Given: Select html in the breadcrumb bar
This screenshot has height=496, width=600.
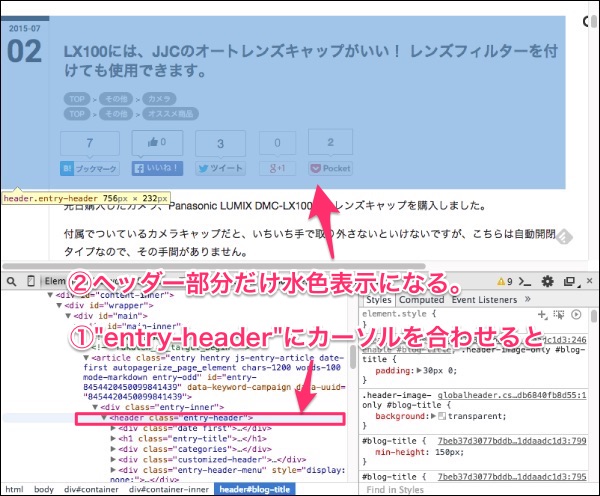Looking at the screenshot, I should 14,489.
